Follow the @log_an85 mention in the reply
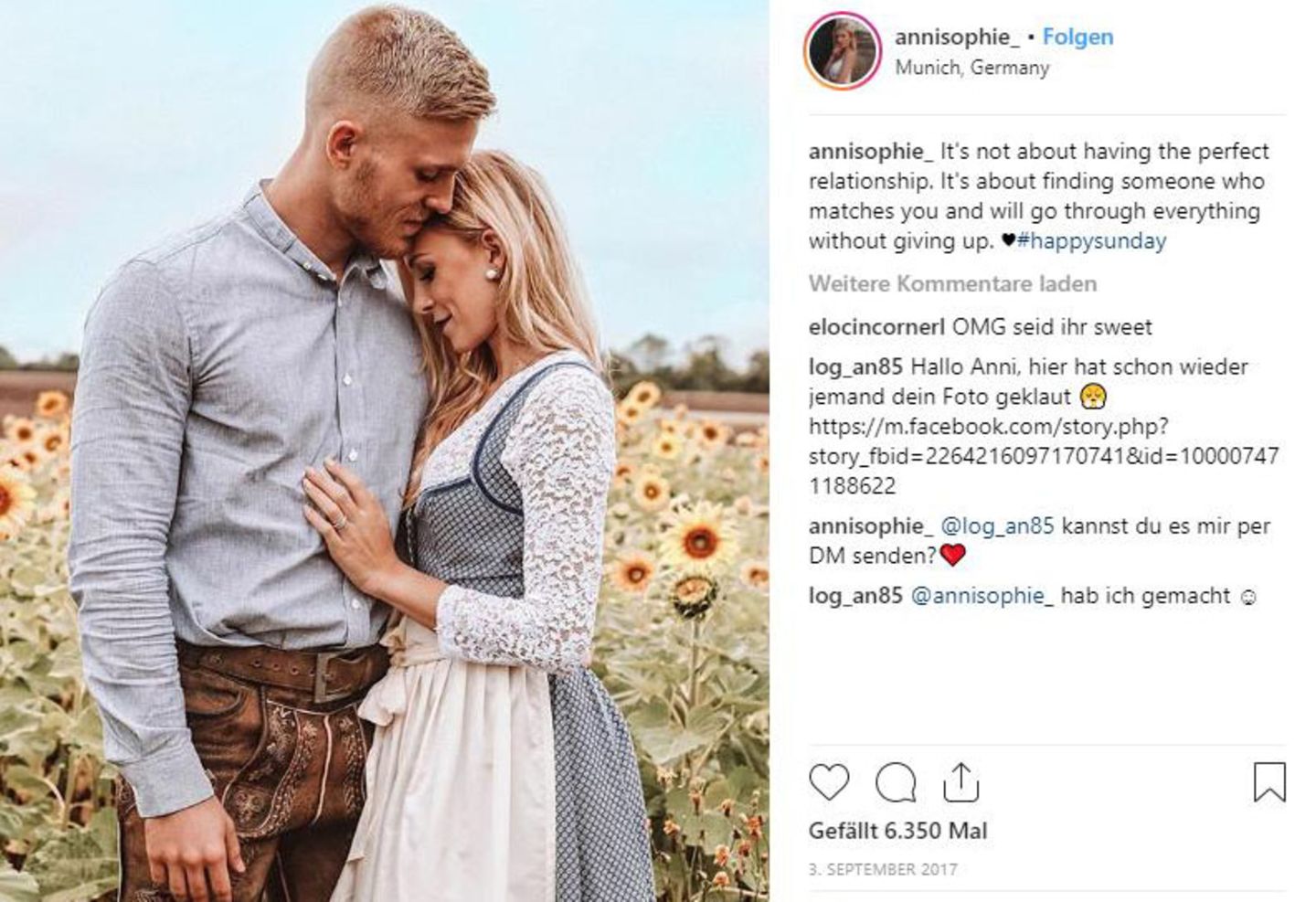 point(997,527)
